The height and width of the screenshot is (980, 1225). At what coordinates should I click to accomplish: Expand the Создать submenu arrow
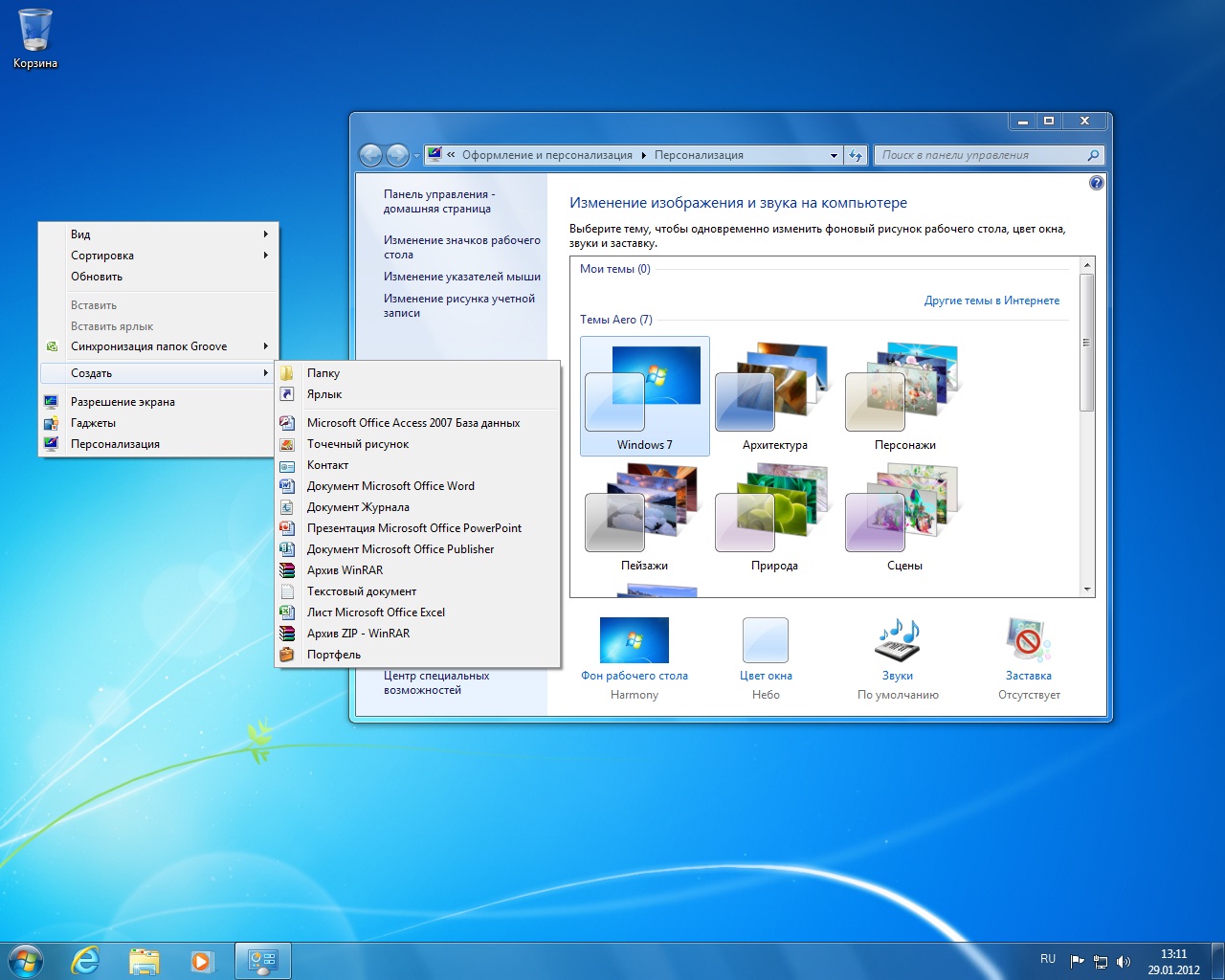tap(266, 373)
